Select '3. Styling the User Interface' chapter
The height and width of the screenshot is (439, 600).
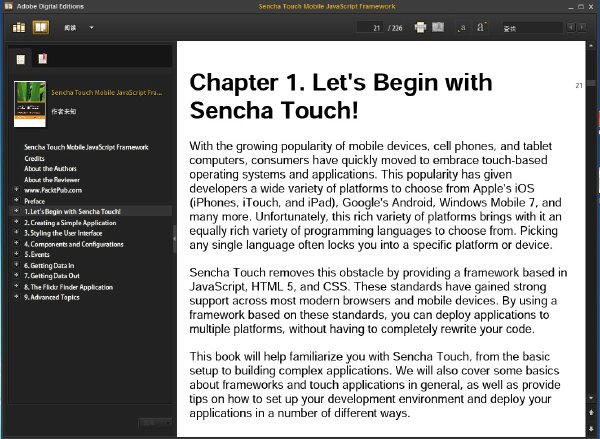pos(63,233)
